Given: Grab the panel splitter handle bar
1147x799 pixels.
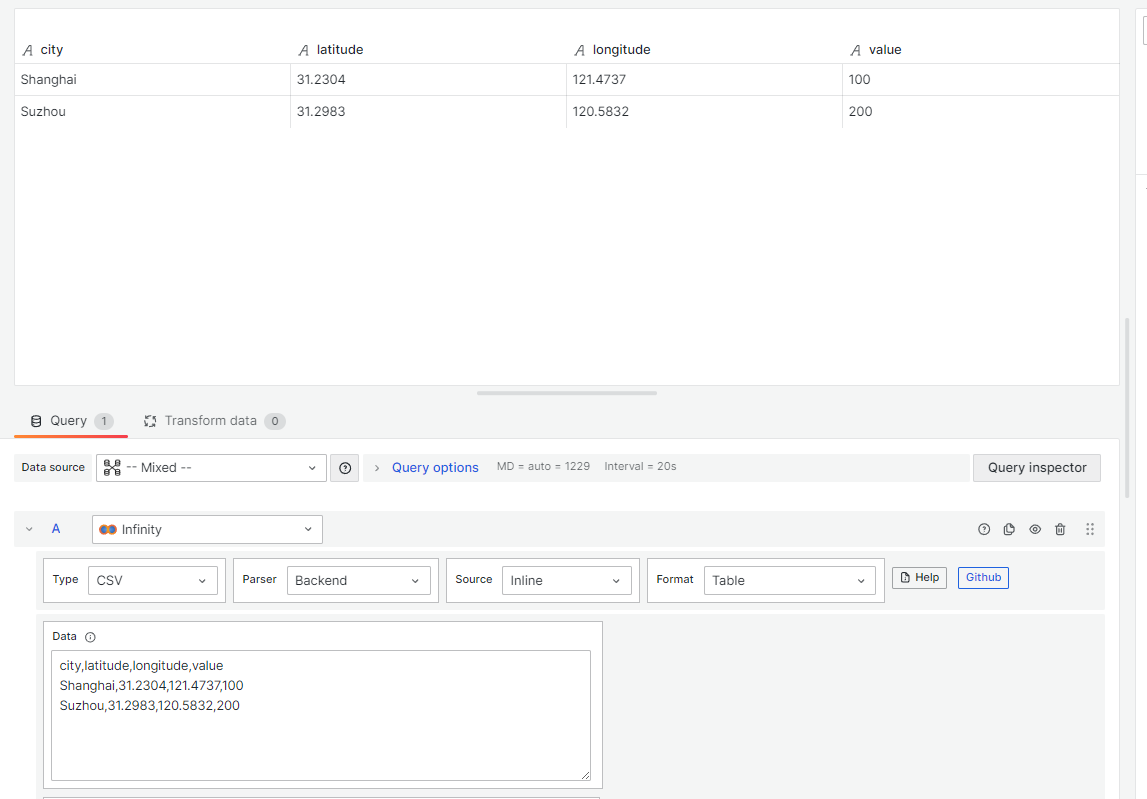Looking at the screenshot, I should (567, 393).
